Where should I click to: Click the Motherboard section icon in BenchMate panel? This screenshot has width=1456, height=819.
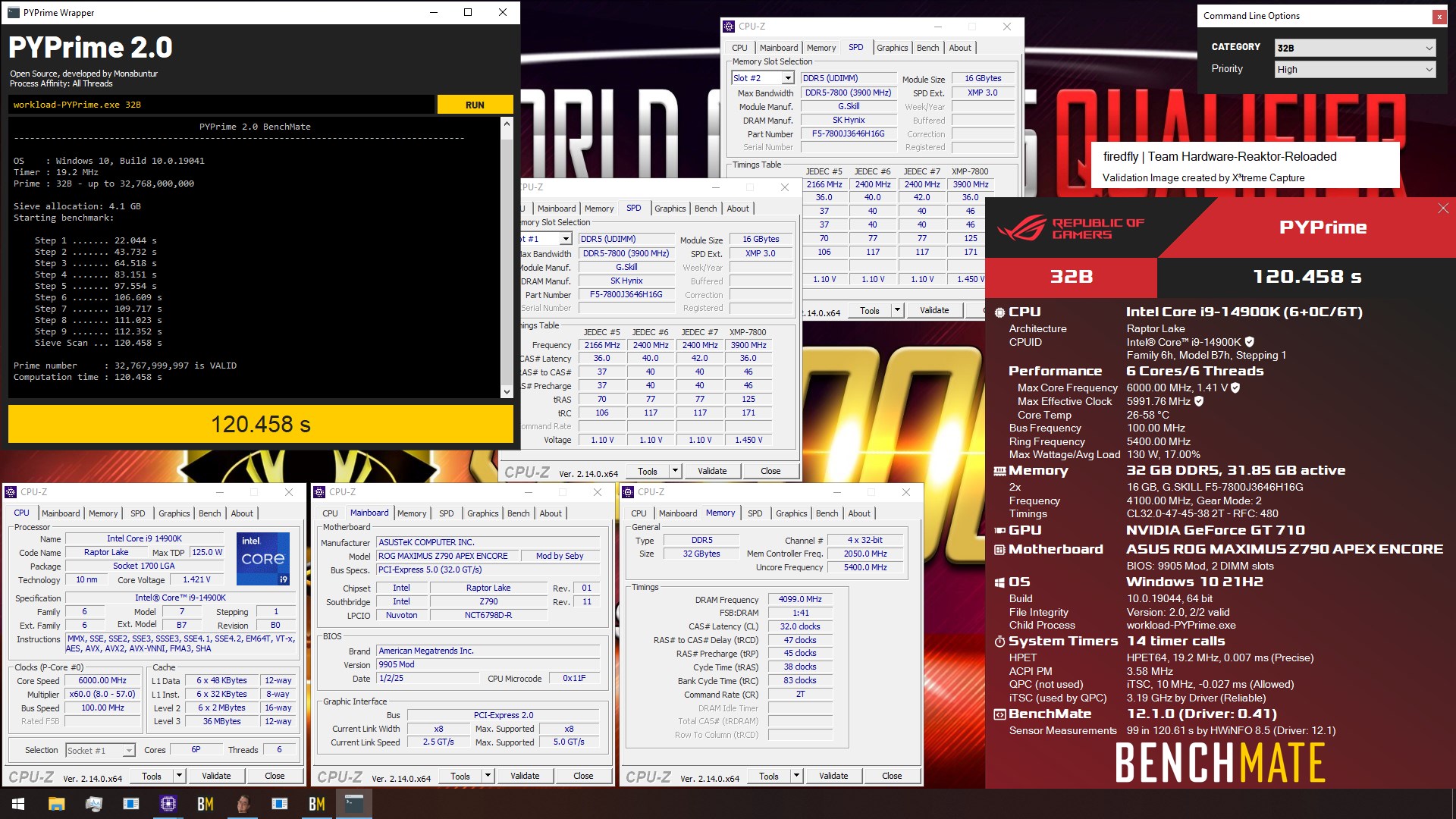[999, 550]
